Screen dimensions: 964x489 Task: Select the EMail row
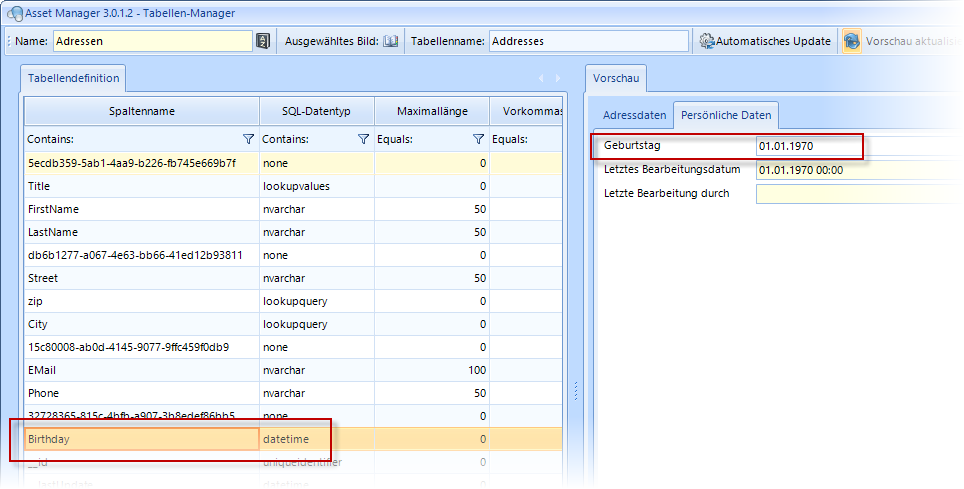click(293, 370)
